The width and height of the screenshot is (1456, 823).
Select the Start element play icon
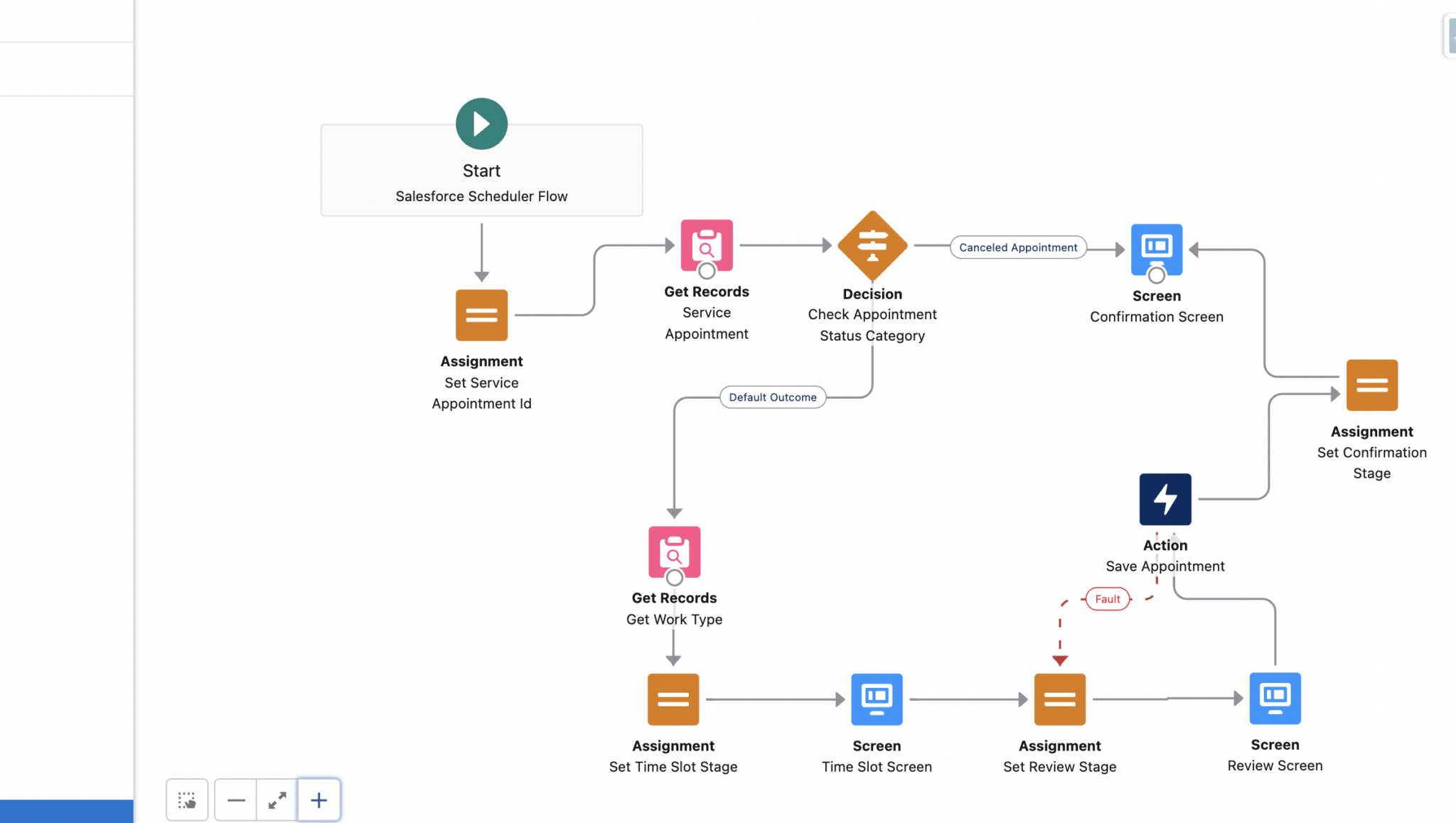481,124
